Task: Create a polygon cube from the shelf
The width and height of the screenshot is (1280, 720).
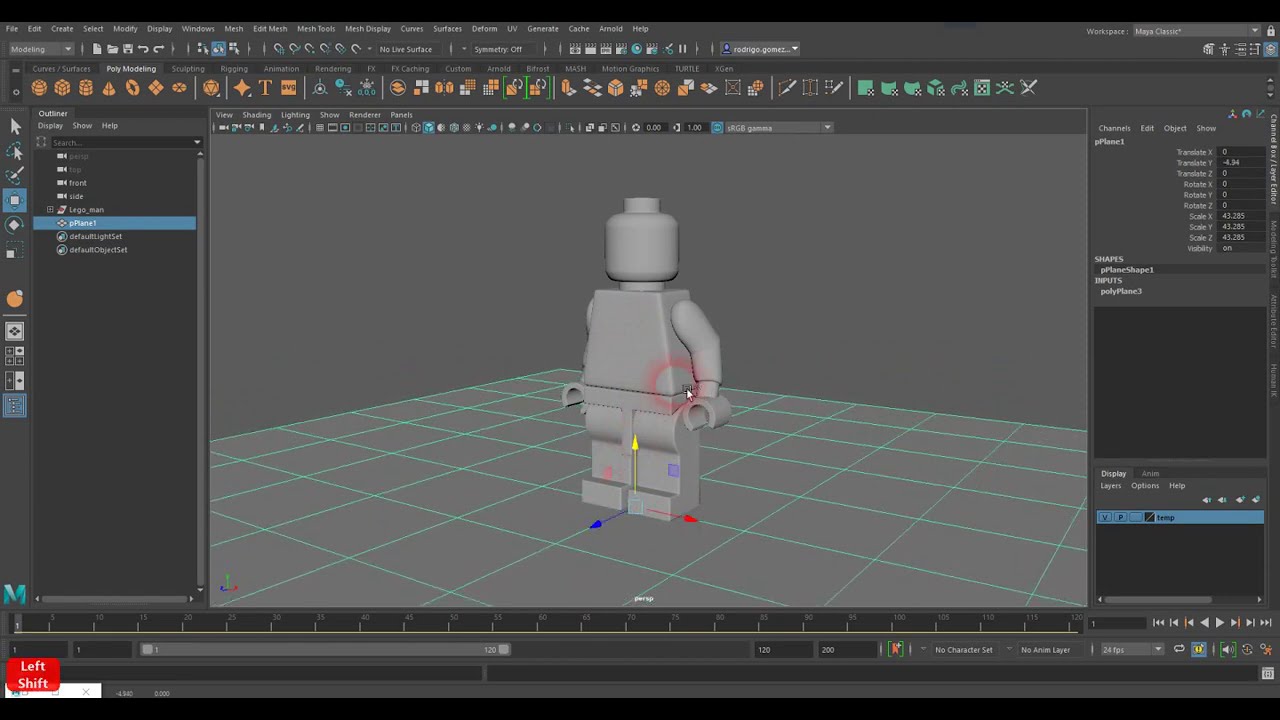Action: [x=62, y=88]
